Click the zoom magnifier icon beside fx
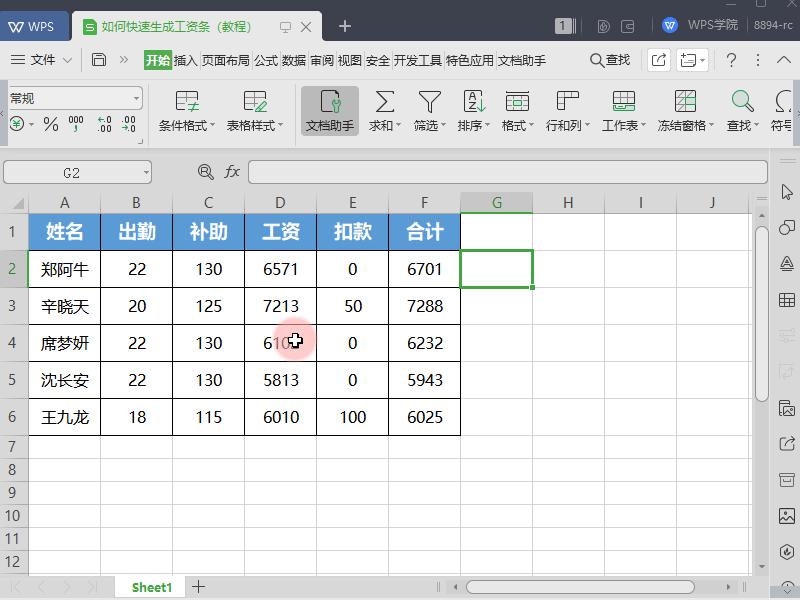Image resolution: width=800 pixels, height=600 pixels. (206, 171)
